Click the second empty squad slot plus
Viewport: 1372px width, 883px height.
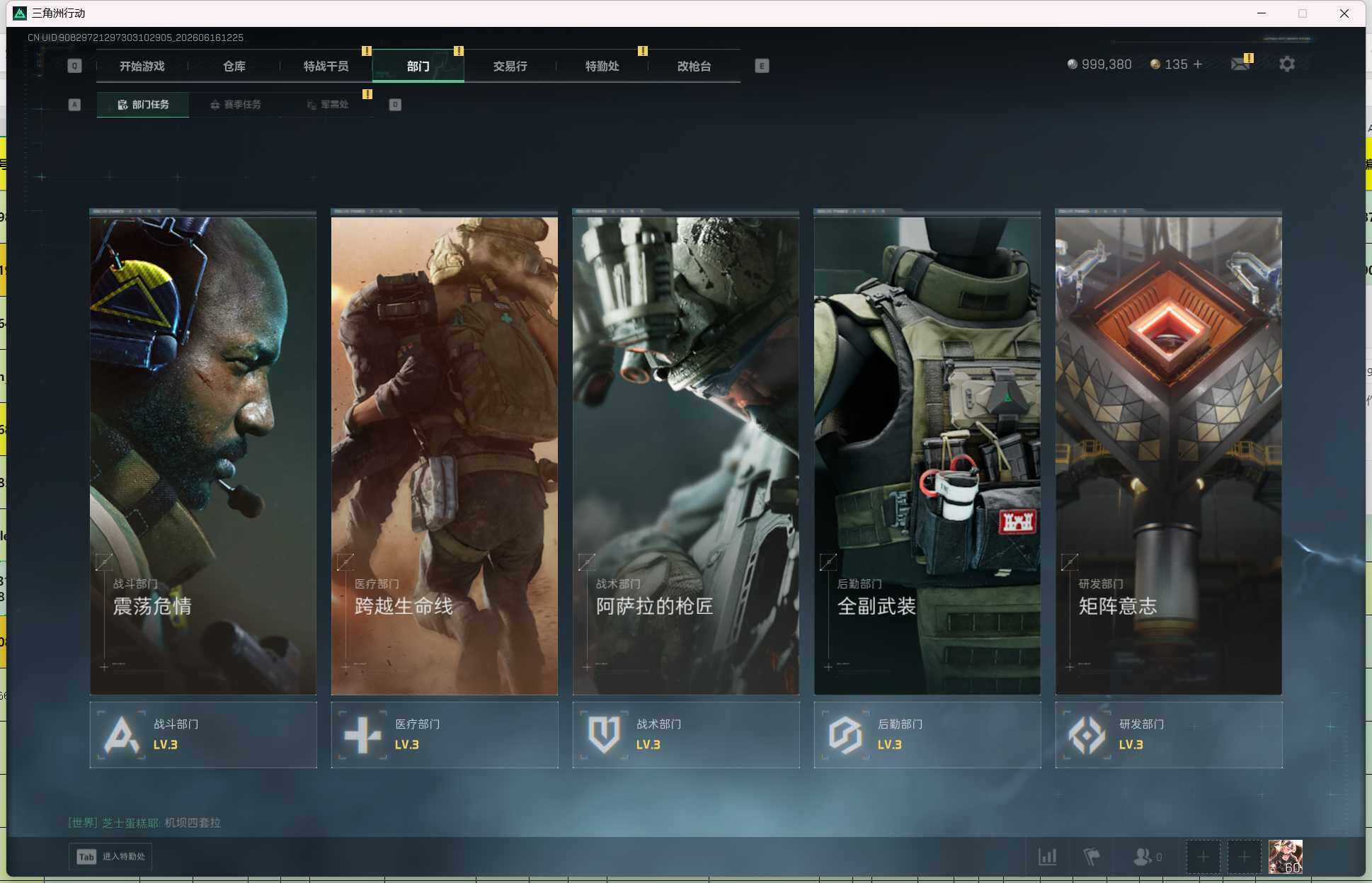pos(1244,857)
